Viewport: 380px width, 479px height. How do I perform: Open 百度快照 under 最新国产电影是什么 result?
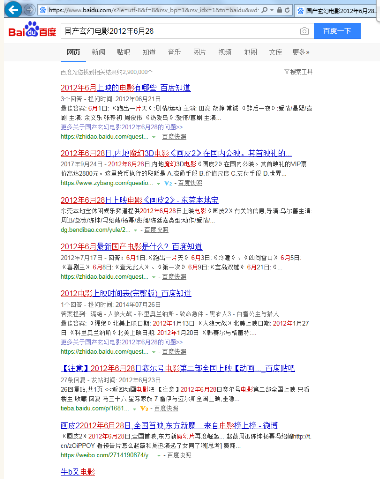click(174, 276)
